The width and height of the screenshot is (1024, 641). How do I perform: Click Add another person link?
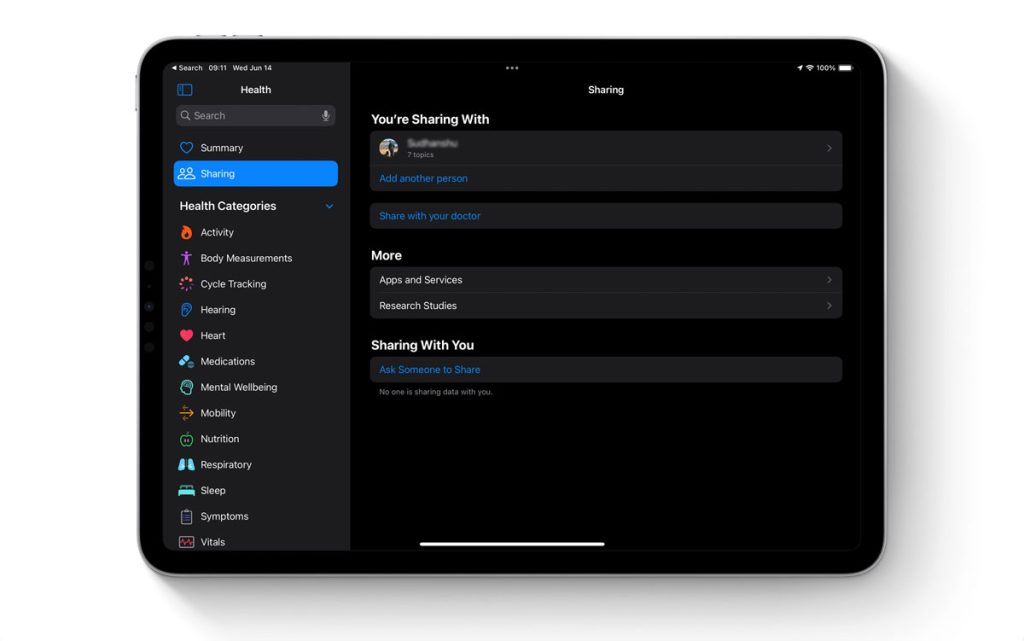click(423, 178)
